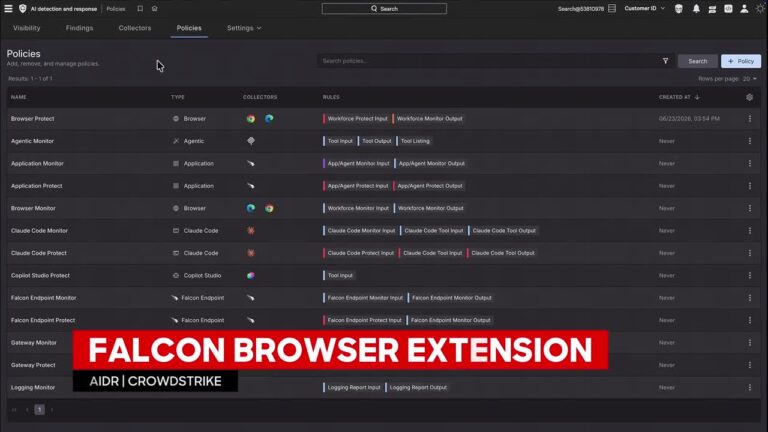Open the Browser Protect policy

coord(32,119)
